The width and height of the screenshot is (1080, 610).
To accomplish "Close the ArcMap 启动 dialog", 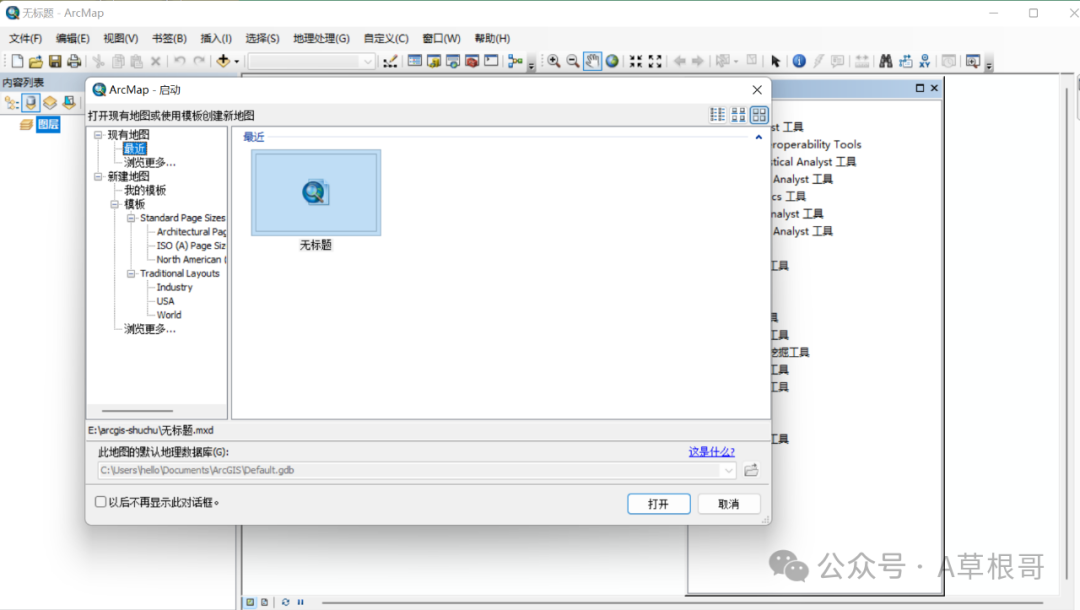I will (757, 90).
